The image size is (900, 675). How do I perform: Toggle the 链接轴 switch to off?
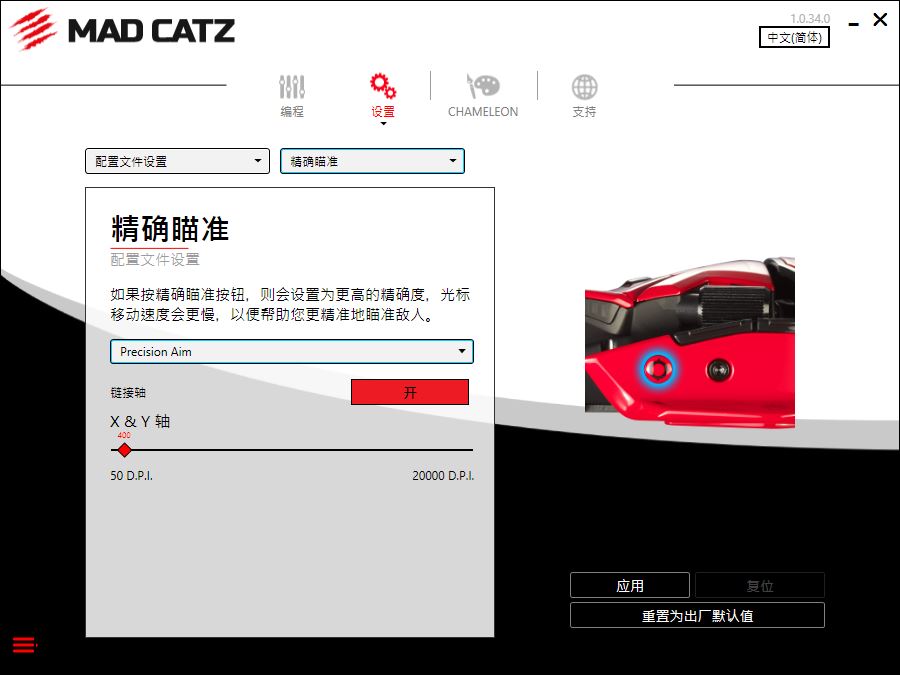[409, 391]
